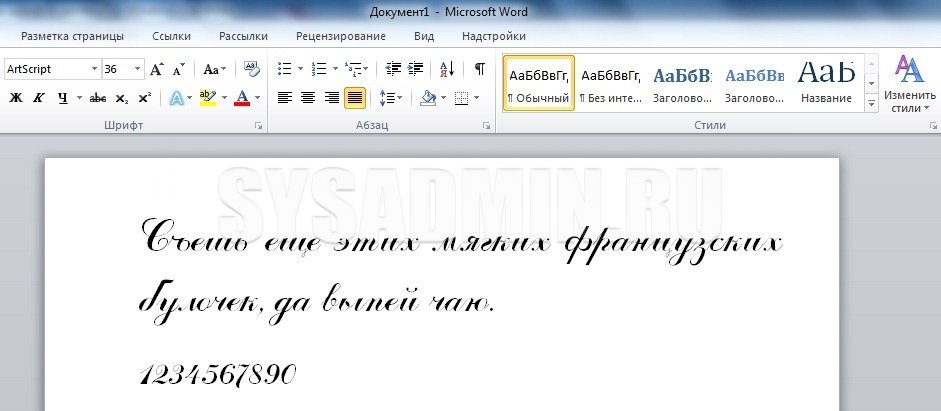Apply paragraph shading paint bucket
This screenshot has height=411, width=941.
(428, 98)
